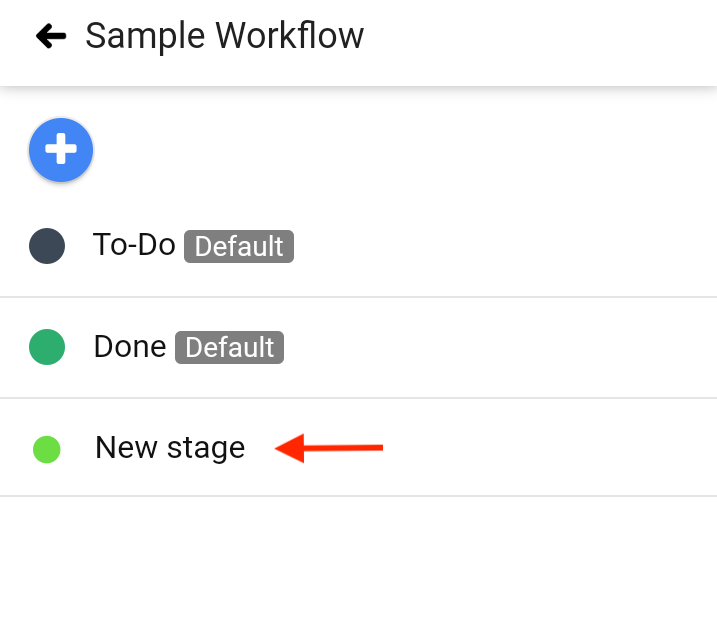This screenshot has width=717, height=623.
Task: Open the Done stage name
Action: click(x=130, y=346)
